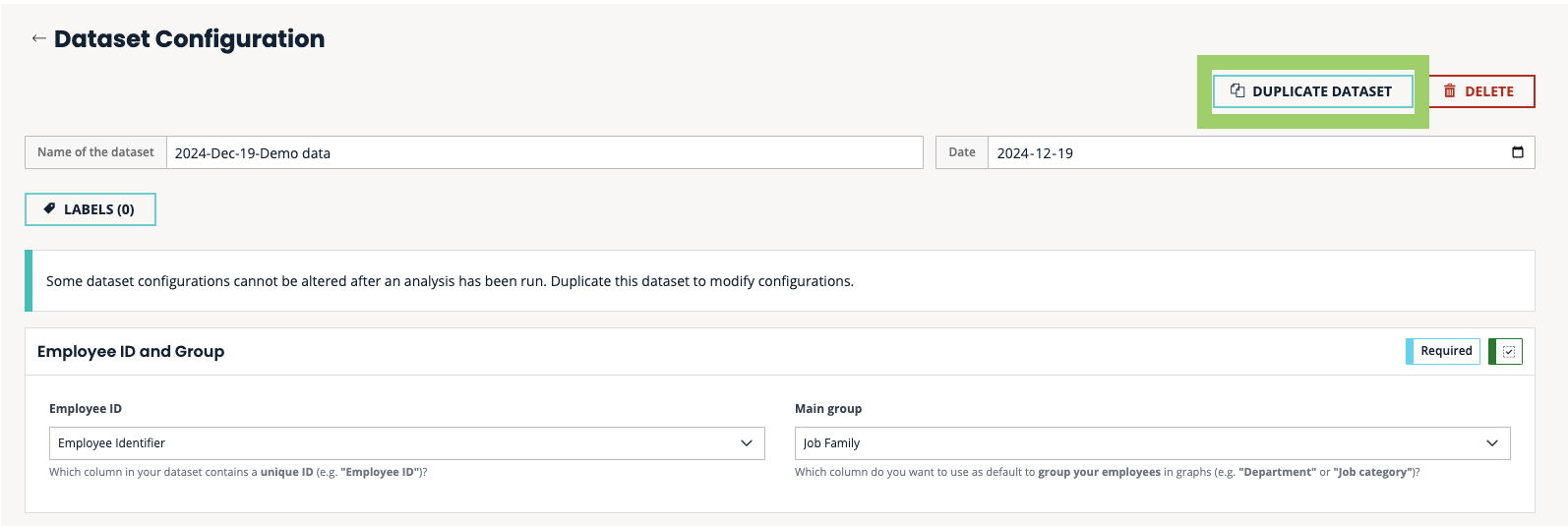Click the tag icon on the Labels button
Viewport: 1568px width, 526px height.
[49, 208]
